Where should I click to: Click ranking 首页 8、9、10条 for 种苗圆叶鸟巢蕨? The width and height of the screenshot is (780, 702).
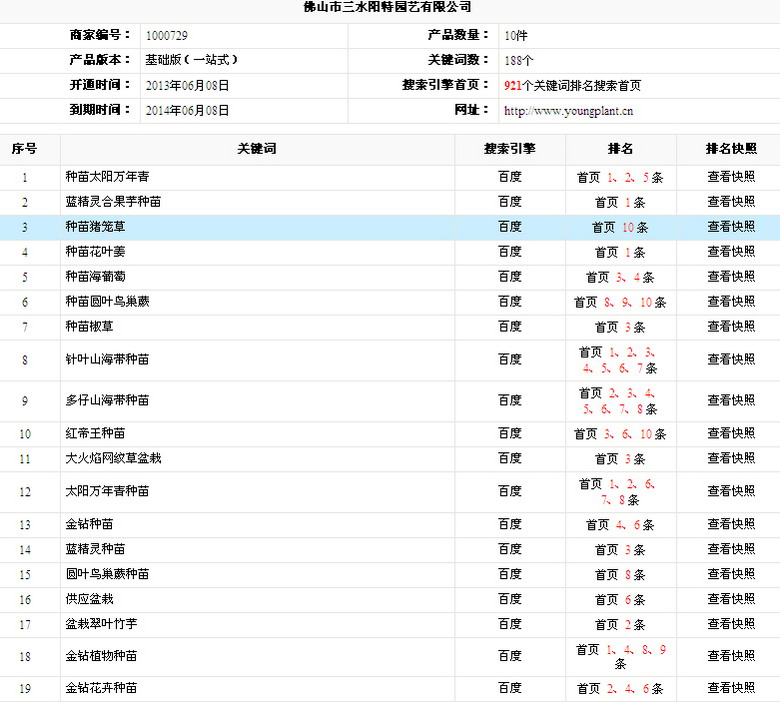coord(620,302)
